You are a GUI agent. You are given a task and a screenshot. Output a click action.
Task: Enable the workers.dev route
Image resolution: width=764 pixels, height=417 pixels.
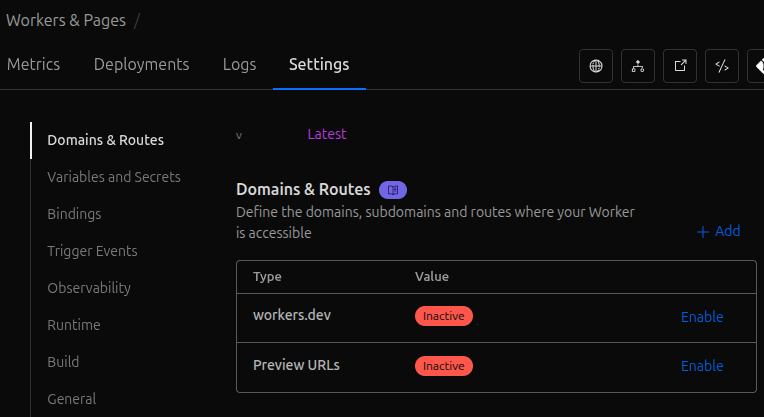pyautogui.click(x=701, y=317)
